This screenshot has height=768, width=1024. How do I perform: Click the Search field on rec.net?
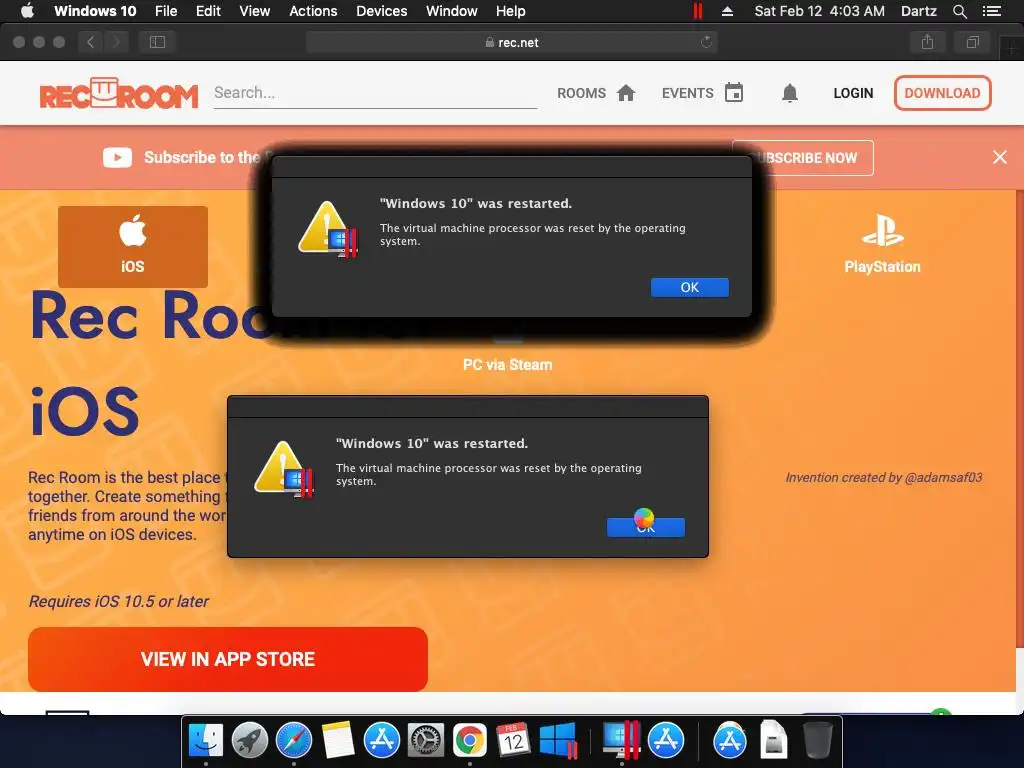click(375, 93)
